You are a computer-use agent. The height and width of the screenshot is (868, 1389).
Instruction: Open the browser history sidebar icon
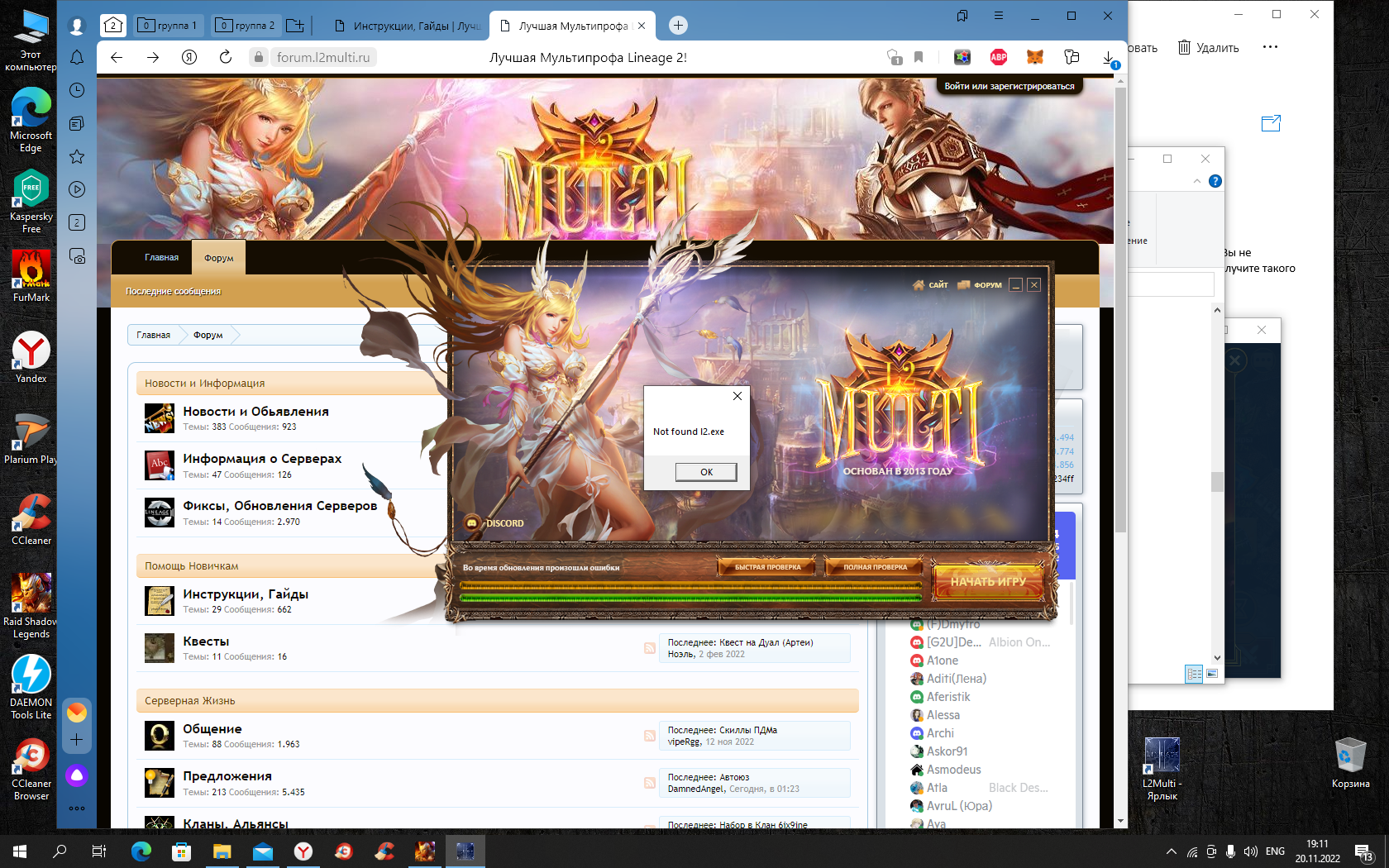[x=77, y=90]
